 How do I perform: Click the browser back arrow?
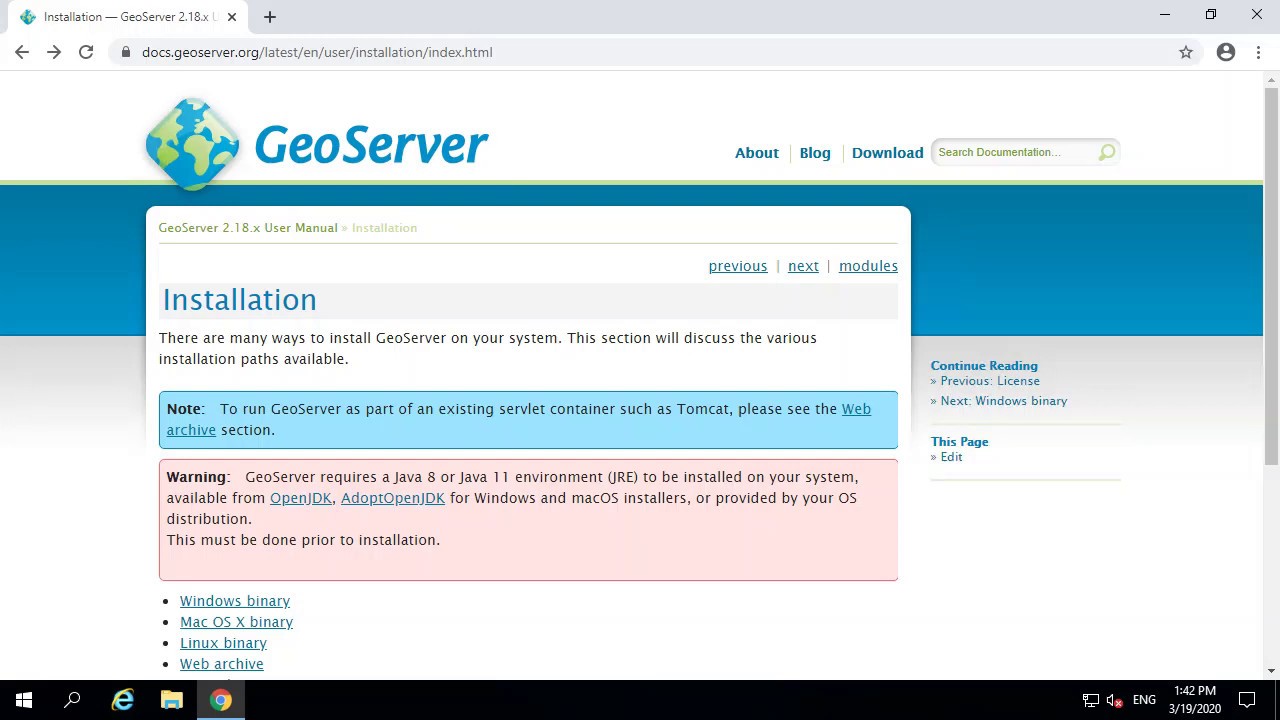tap(22, 52)
